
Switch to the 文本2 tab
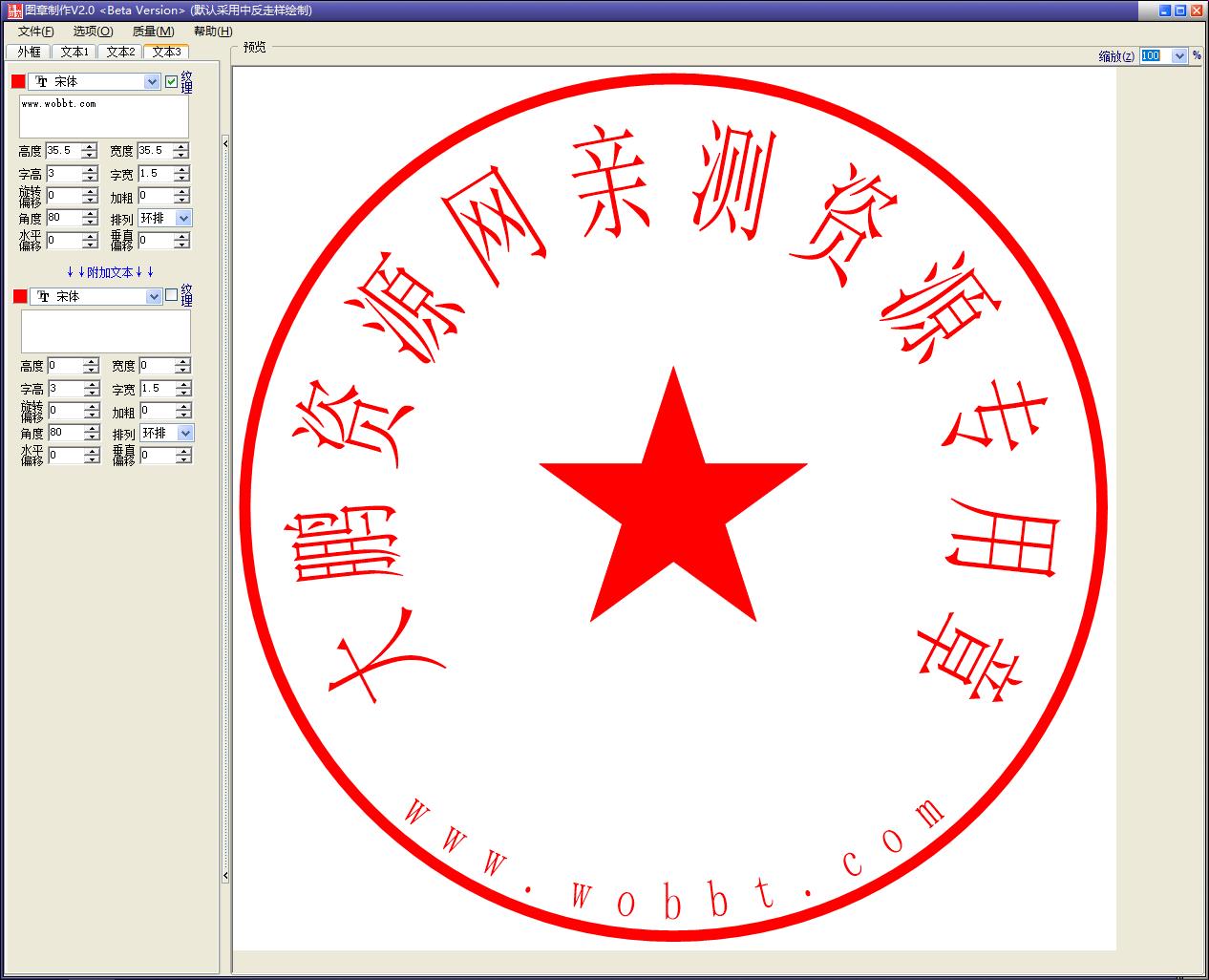pos(118,52)
